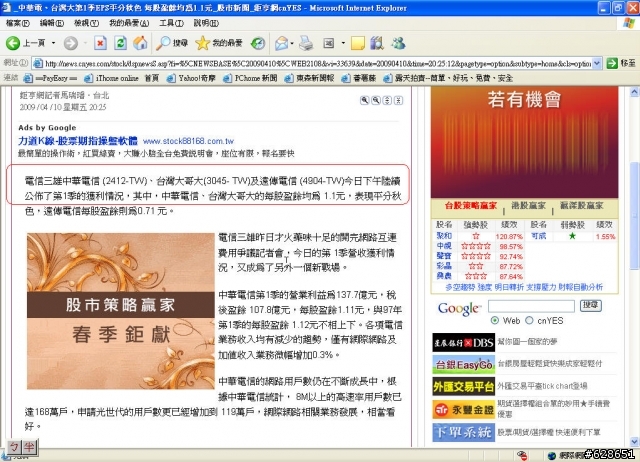Open the Research books toolbar icon

pyautogui.click(x=377, y=43)
